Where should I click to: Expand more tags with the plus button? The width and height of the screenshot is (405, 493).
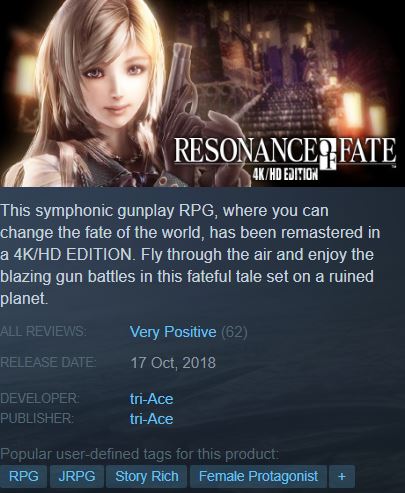pos(342,476)
